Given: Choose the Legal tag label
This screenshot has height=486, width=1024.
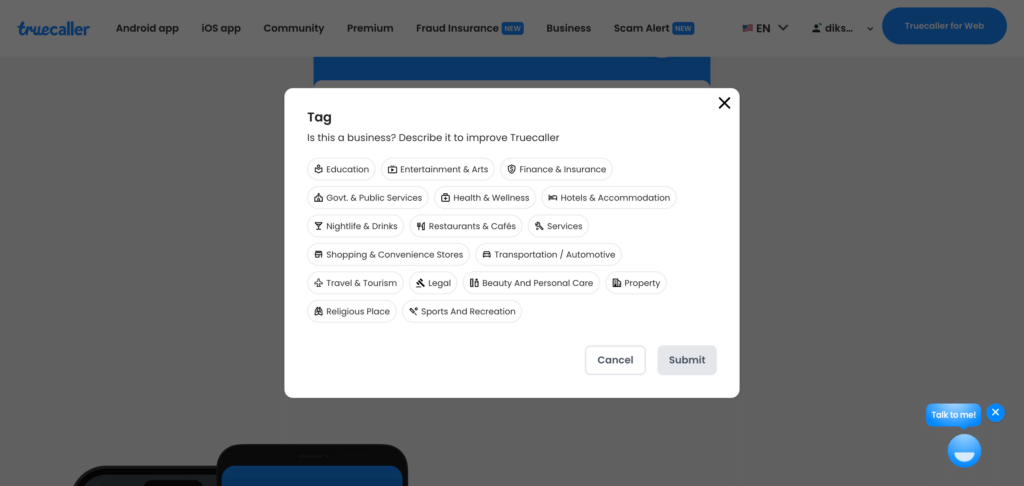Looking at the screenshot, I should tap(440, 283).
